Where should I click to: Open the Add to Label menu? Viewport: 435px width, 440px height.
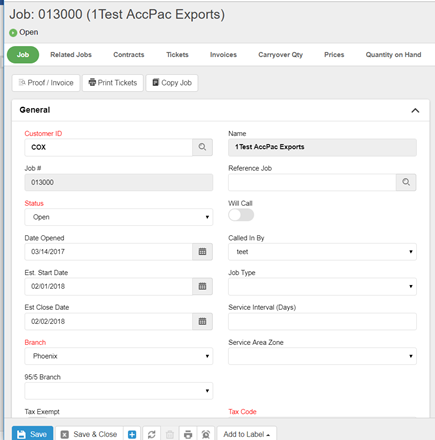coord(247,434)
